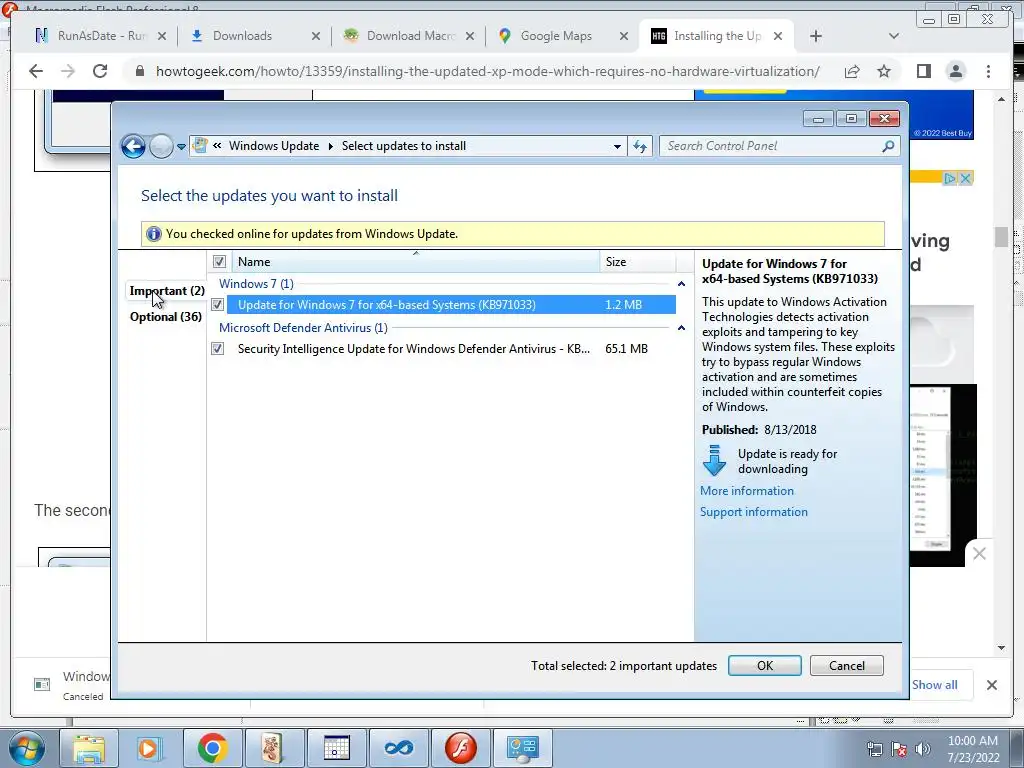Open the Solitaire card icon in the taskbar
This screenshot has width=1024, height=768.
(x=274, y=748)
